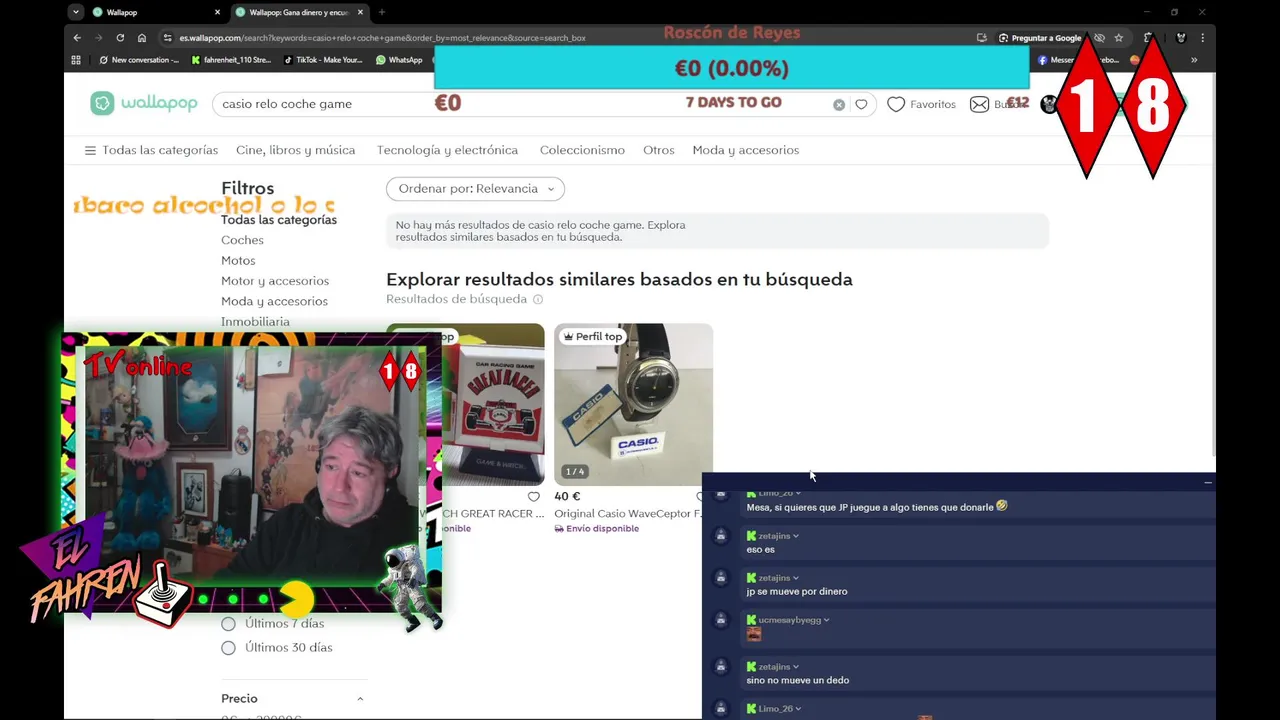1280x720 pixels.
Task: Filter by Inmobiliaria category
Action: pos(255,322)
